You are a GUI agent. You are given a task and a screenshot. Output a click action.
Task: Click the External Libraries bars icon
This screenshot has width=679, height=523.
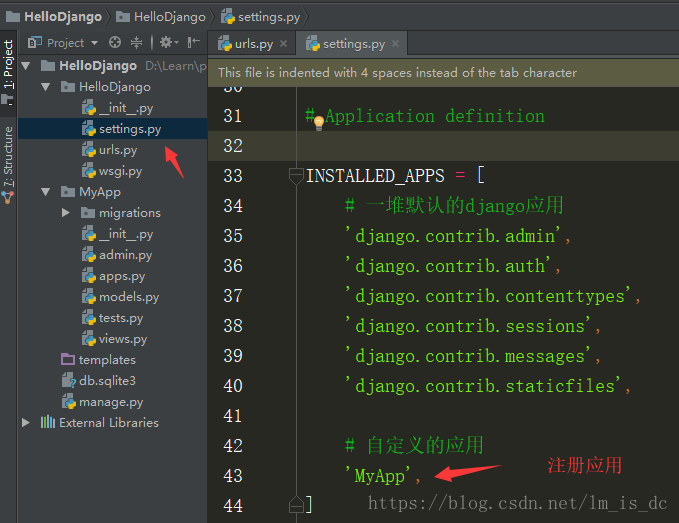point(48,422)
